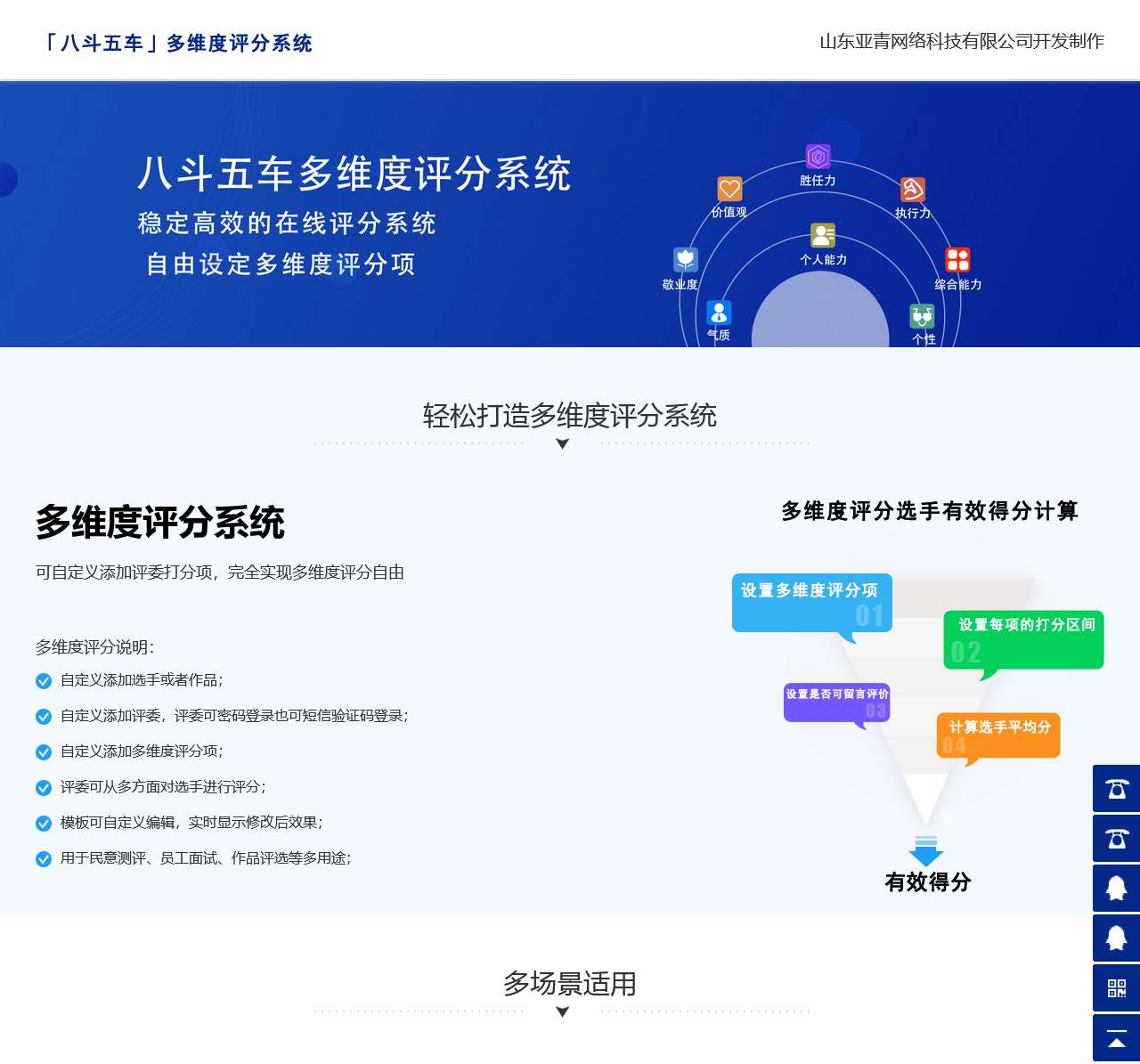Click the first telephone icon in floating sidebar
This screenshot has width=1140, height=1064.
[1117, 788]
